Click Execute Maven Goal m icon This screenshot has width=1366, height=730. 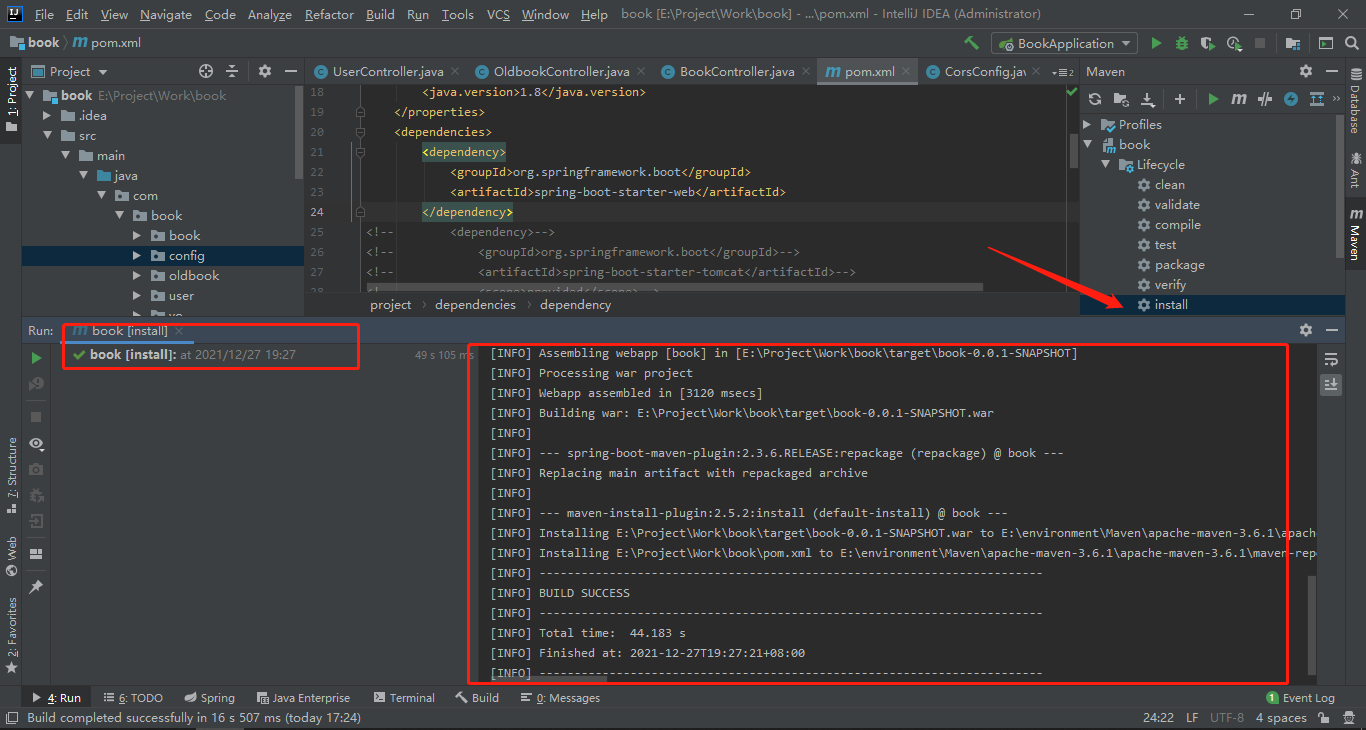coord(1239,99)
